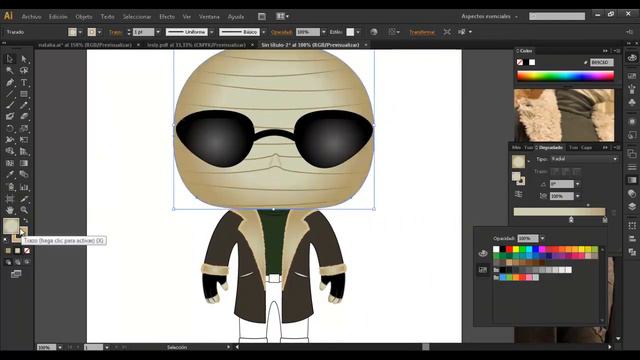Screen dimensions: 640x360
Task: Open the Uniforme width profile dropdown
Action: 211,32
